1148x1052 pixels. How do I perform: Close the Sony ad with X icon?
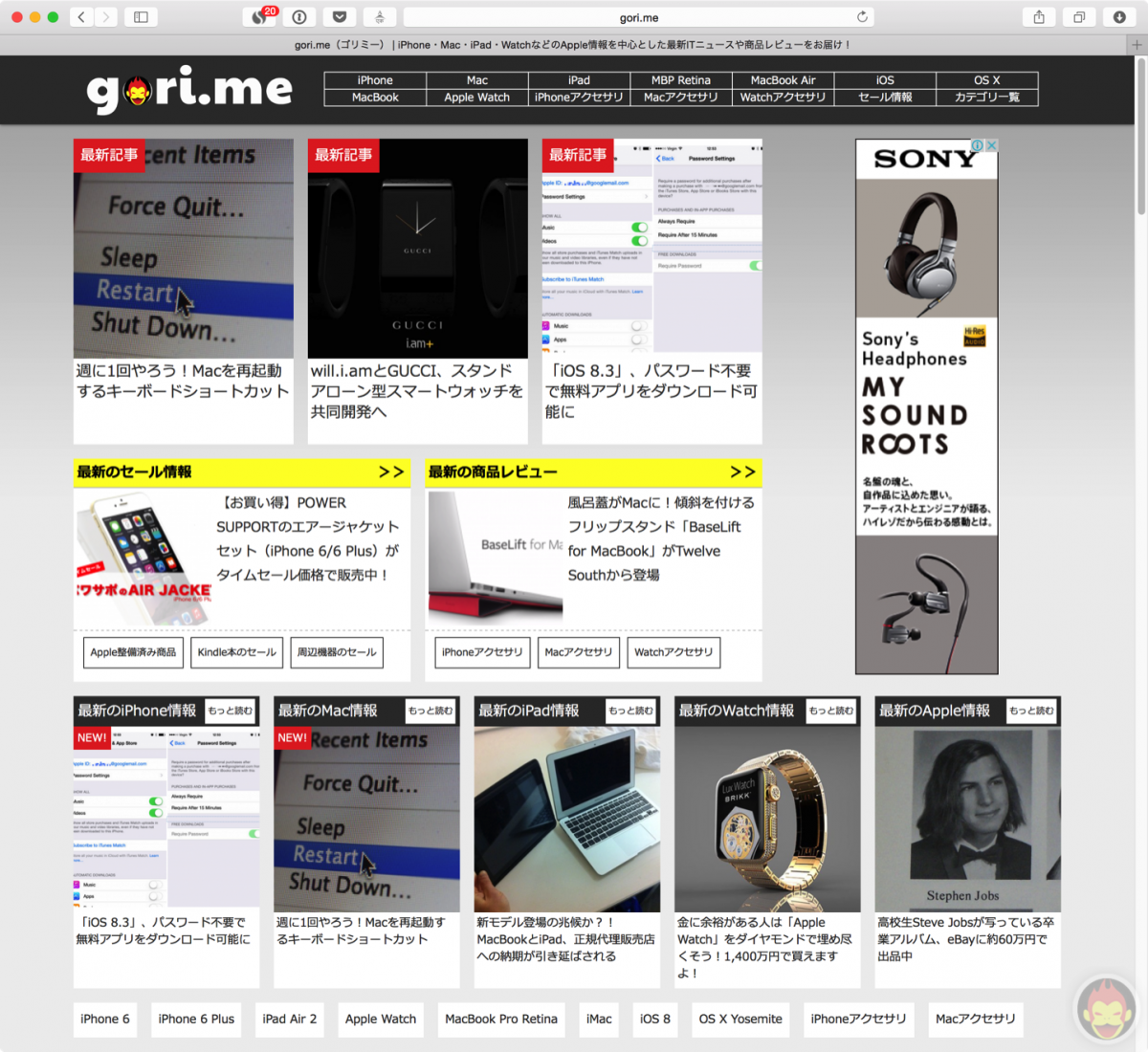(x=992, y=145)
